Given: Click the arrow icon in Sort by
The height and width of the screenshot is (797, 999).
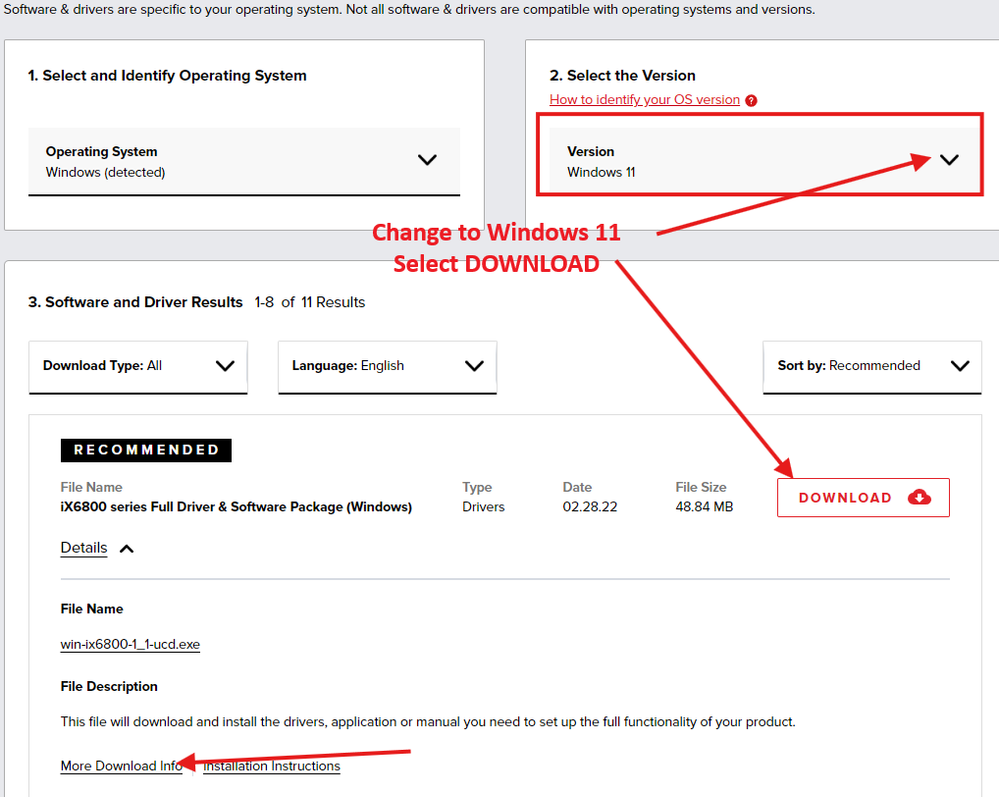Looking at the screenshot, I should pos(960,366).
